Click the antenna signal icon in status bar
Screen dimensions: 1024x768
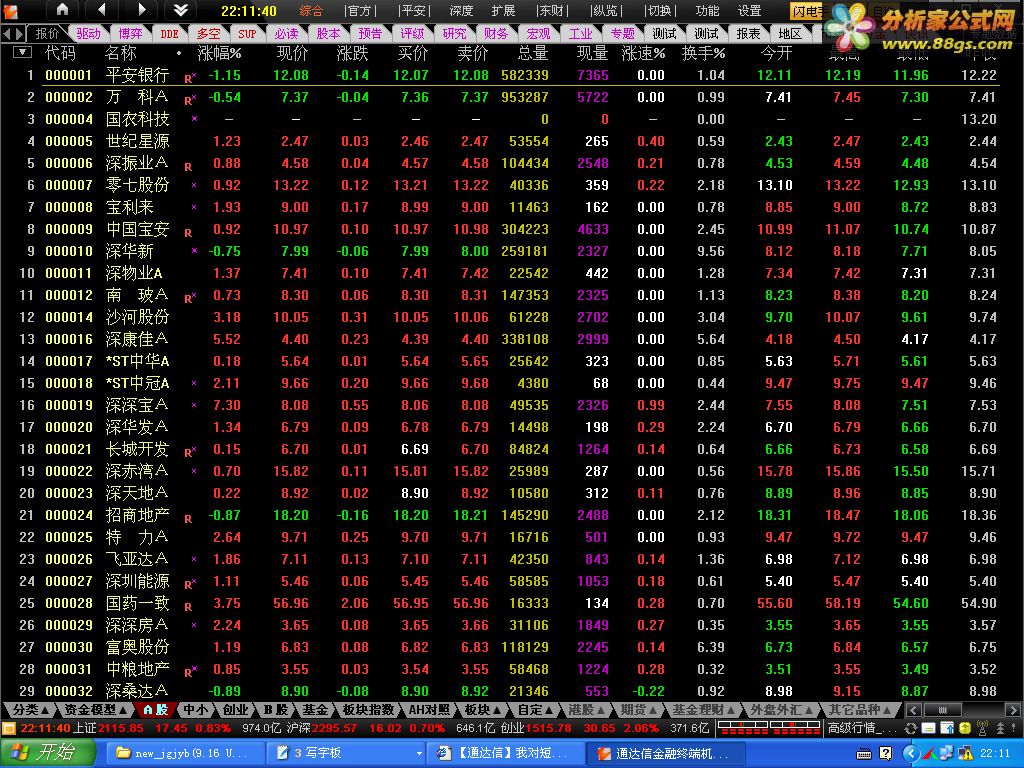(x=982, y=728)
